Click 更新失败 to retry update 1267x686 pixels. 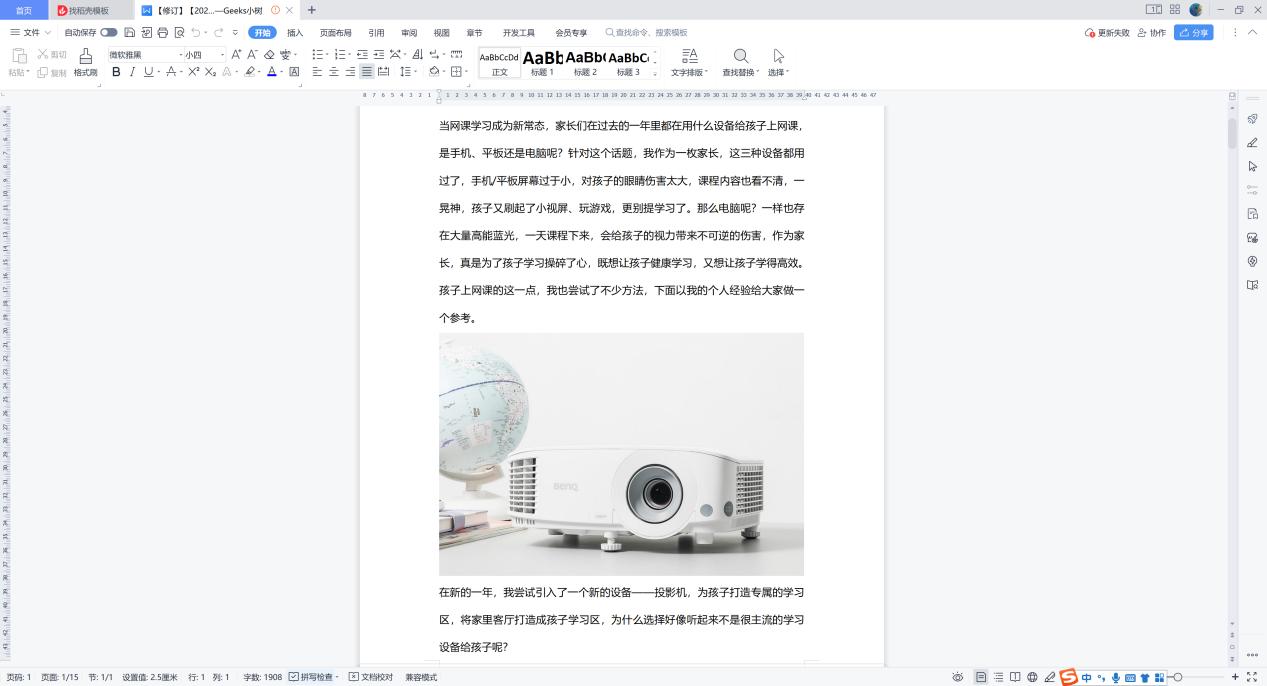coord(1107,32)
